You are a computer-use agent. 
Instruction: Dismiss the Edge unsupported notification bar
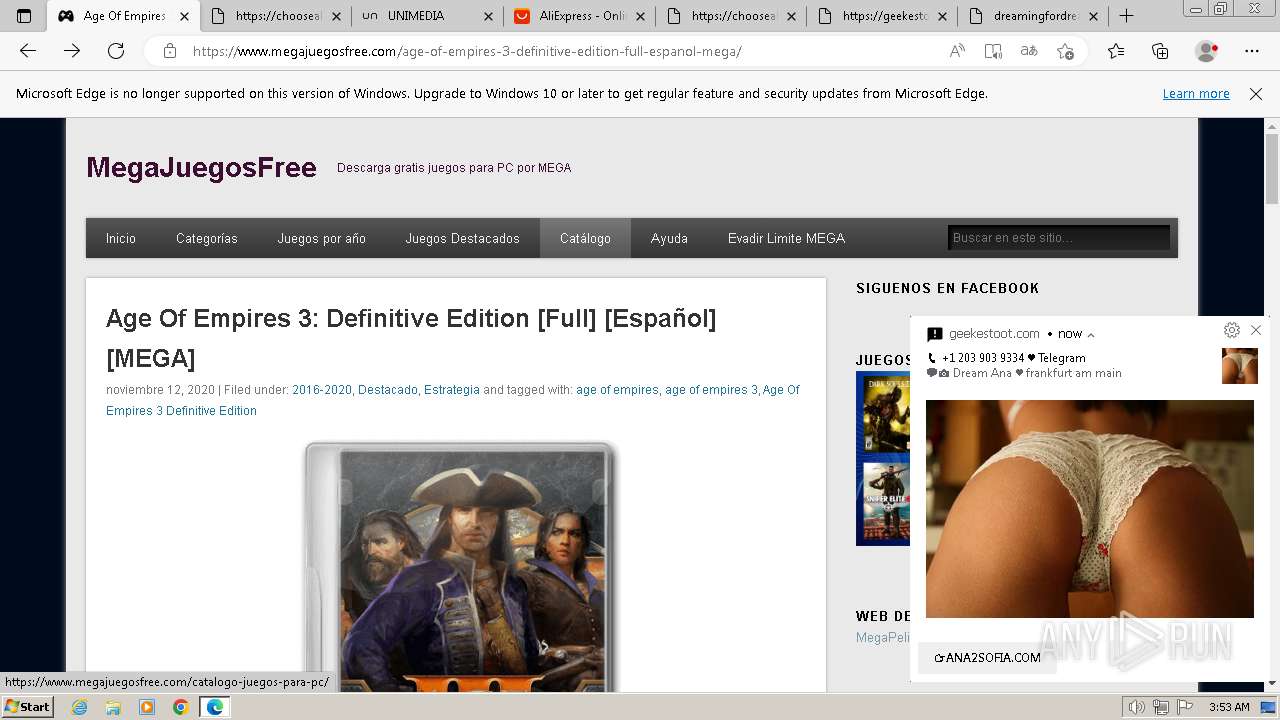(1256, 94)
